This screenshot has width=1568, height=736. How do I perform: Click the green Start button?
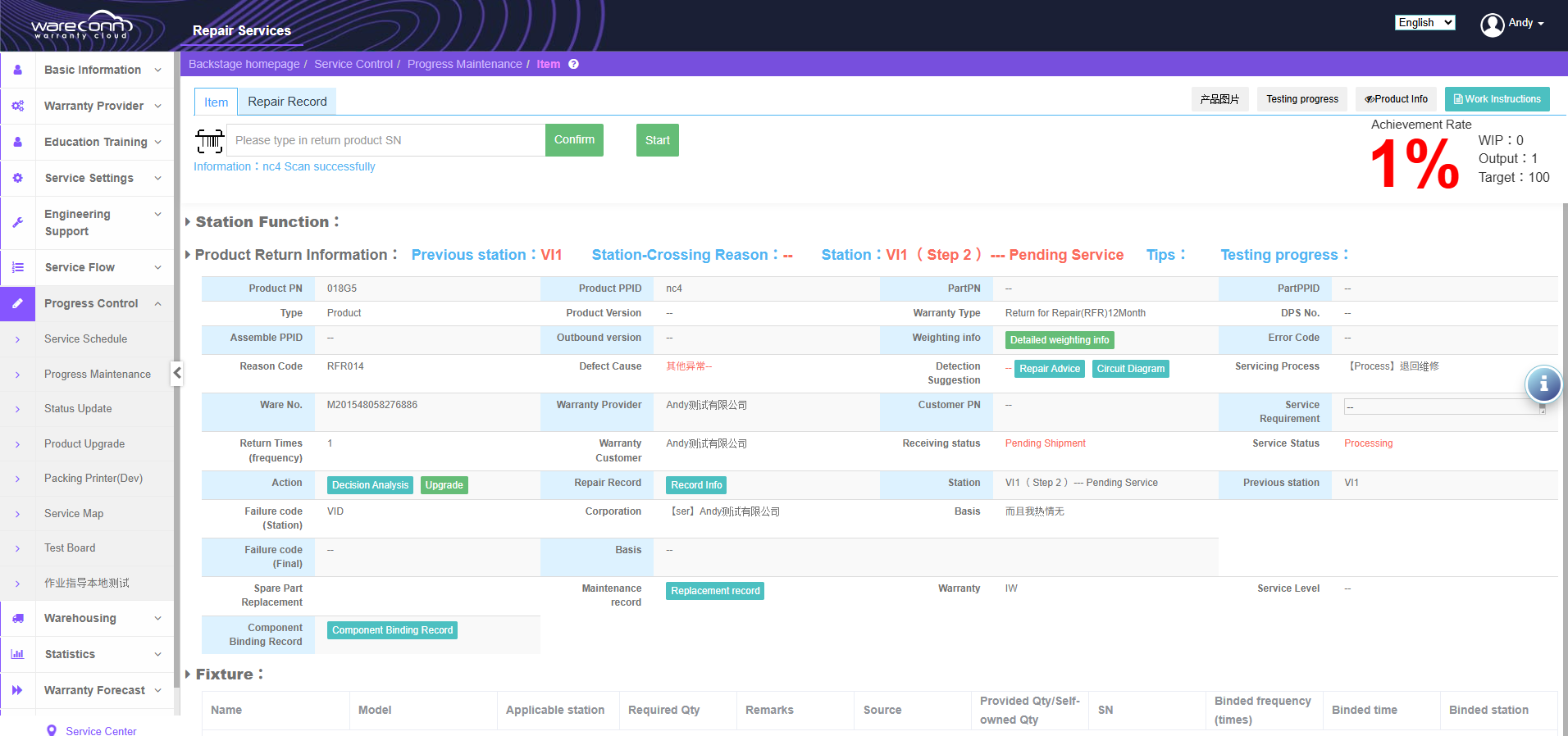(x=658, y=140)
